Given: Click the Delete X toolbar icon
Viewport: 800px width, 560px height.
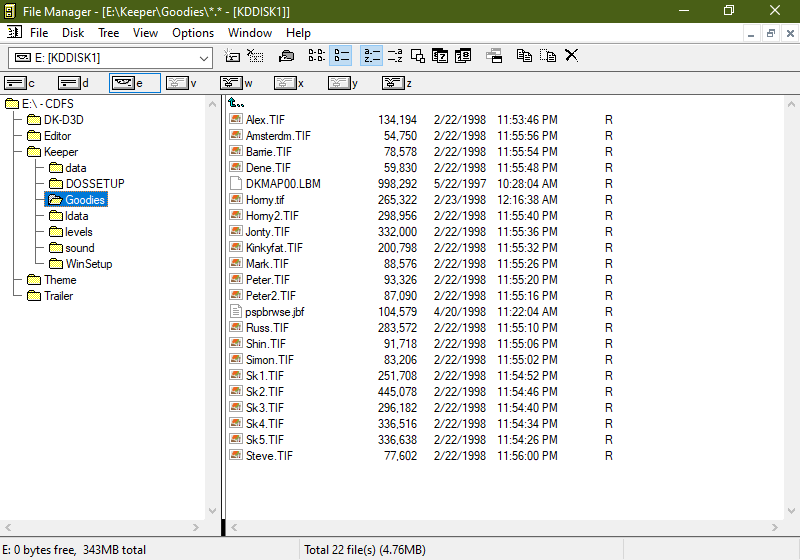Looking at the screenshot, I should coord(571,56).
